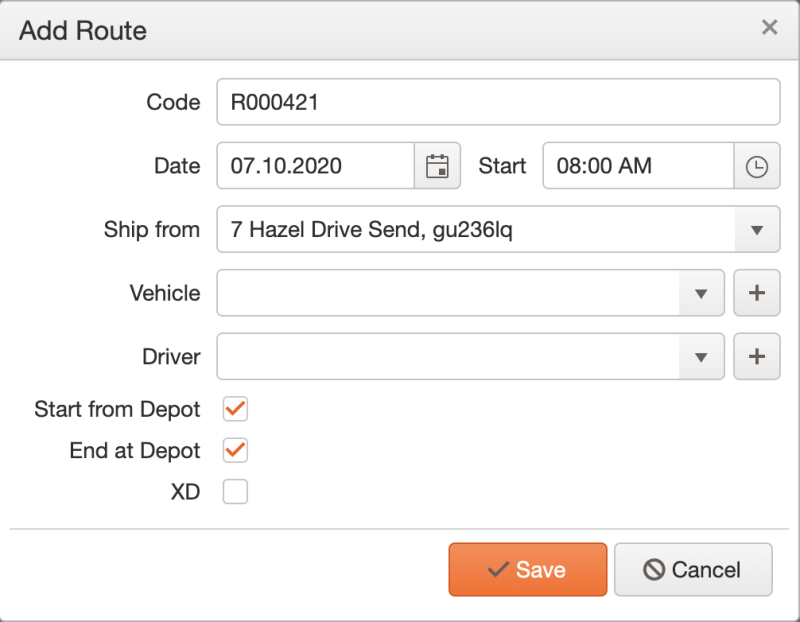This screenshot has width=800, height=622.
Task: Focus the Code input field
Action: (x=498, y=102)
